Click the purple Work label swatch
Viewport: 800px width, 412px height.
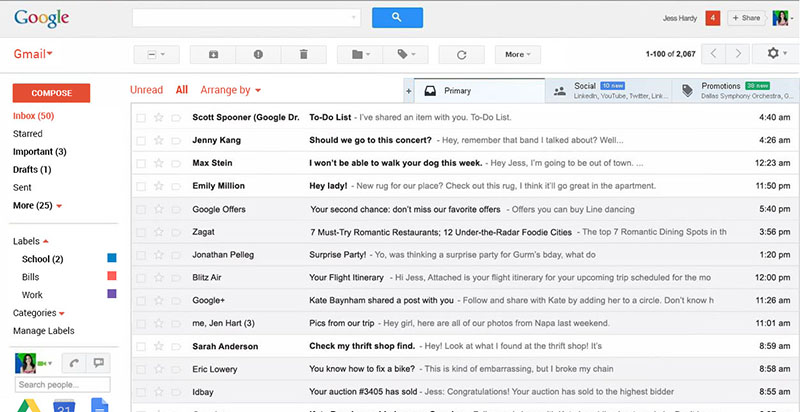[x=112, y=294]
